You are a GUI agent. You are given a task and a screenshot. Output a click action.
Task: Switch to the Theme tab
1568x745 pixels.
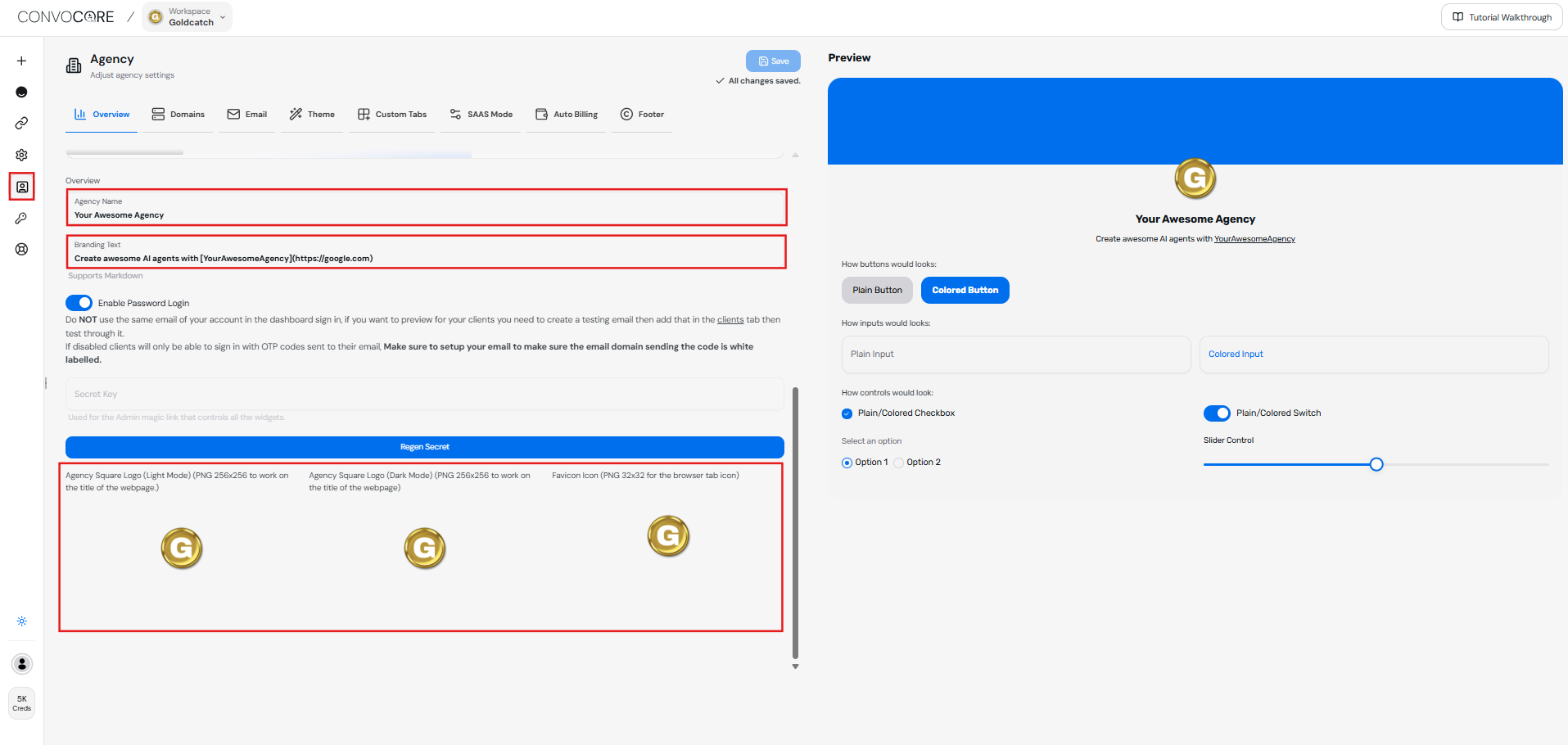[x=312, y=114]
